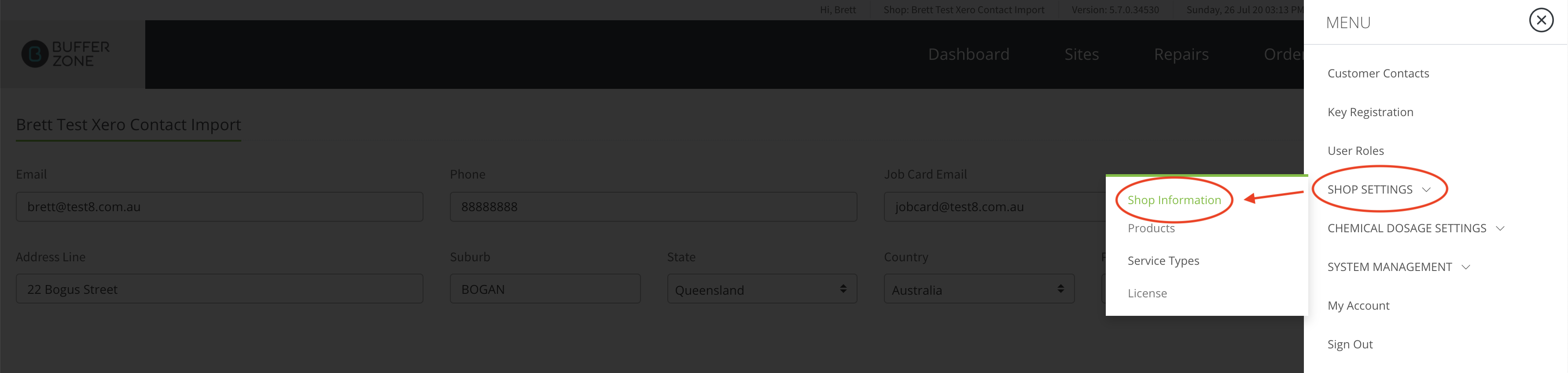Click 'Hi, Brett' in the top bar
Screen dimensions: 1568x373
(838, 10)
